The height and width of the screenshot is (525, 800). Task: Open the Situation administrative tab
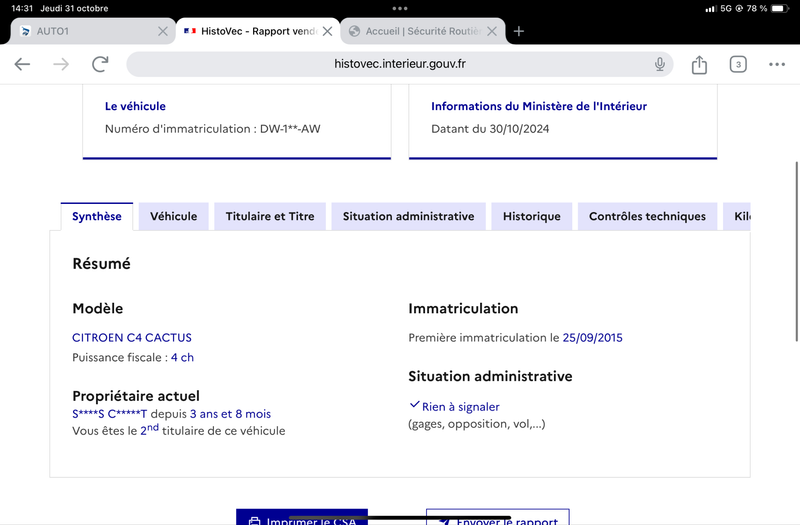[x=408, y=216]
